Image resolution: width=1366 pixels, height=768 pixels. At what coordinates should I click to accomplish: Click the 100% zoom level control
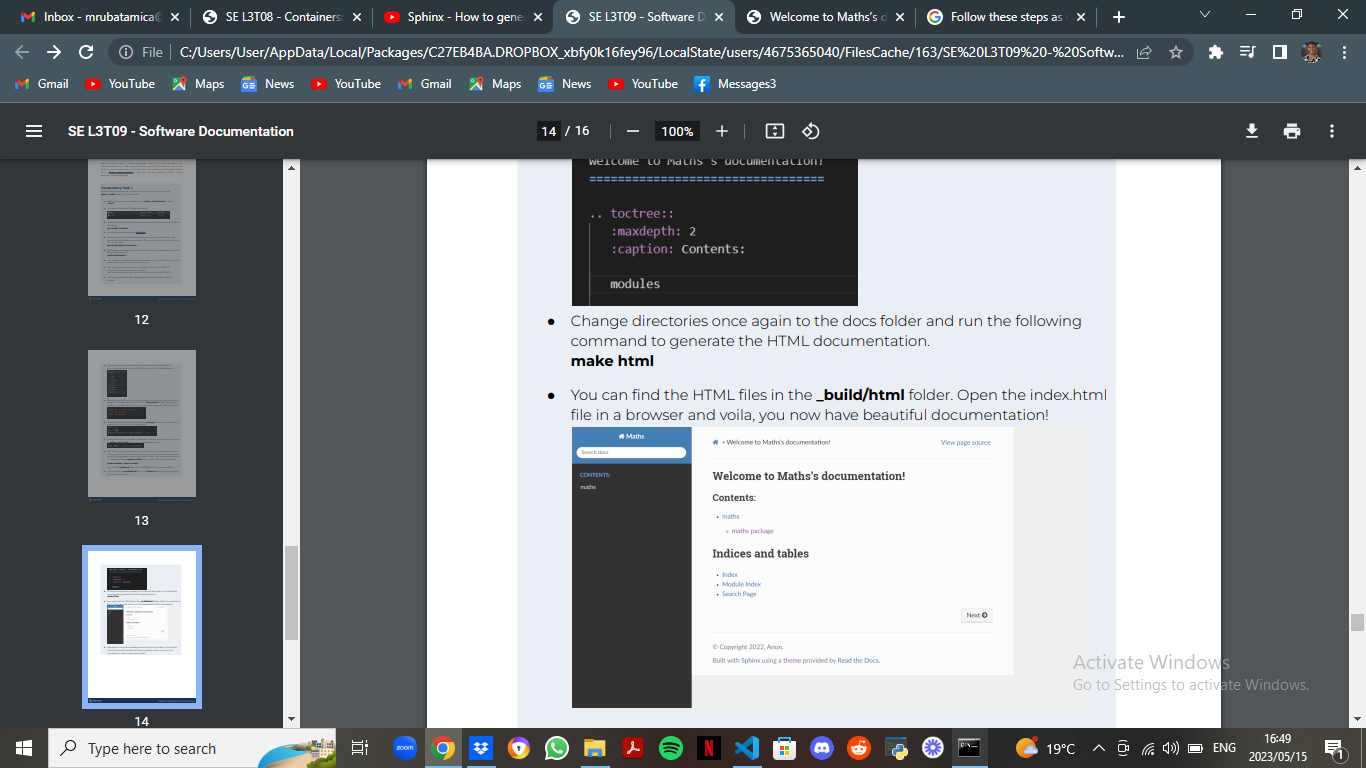coord(677,131)
